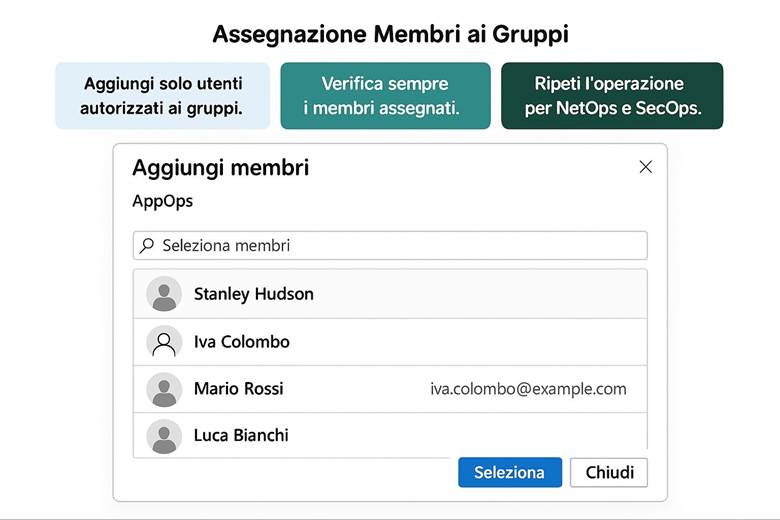The height and width of the screenshot is (520, 780).
Task: Click the 'Ripeti l'operazione per NetOps' banner
Action: (x=612, y=96)
